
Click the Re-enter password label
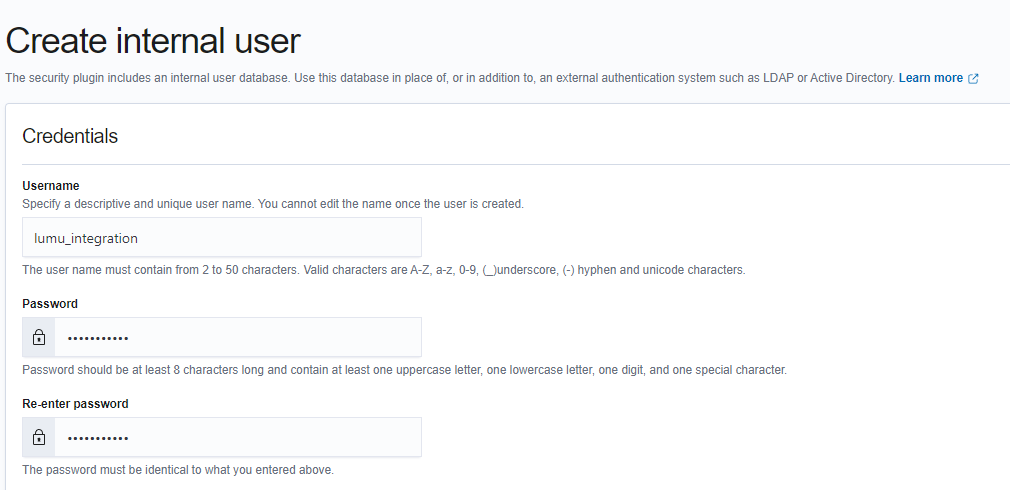pyautogui.click(x=75, y=404)
